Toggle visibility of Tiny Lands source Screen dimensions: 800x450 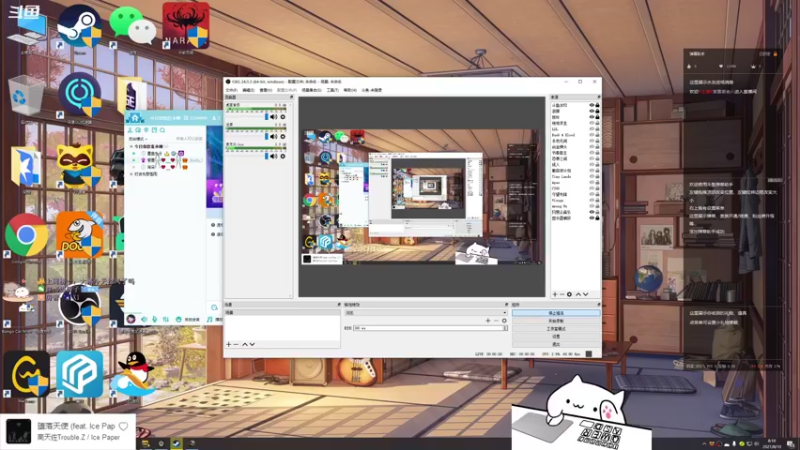(592, 177)
